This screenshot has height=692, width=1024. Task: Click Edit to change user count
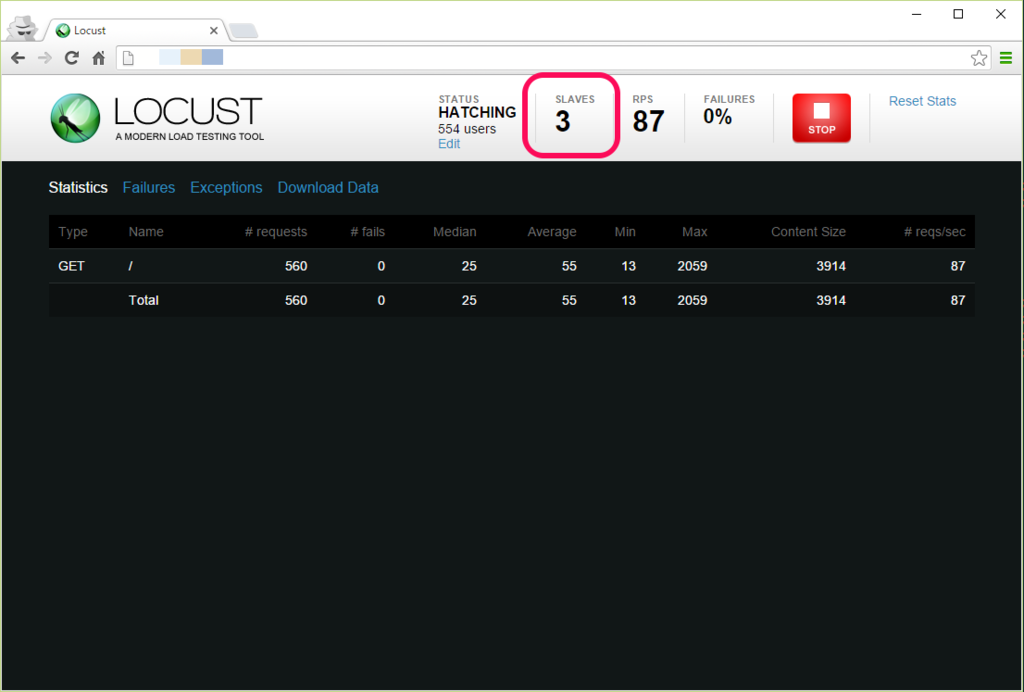tap(448, 143)
